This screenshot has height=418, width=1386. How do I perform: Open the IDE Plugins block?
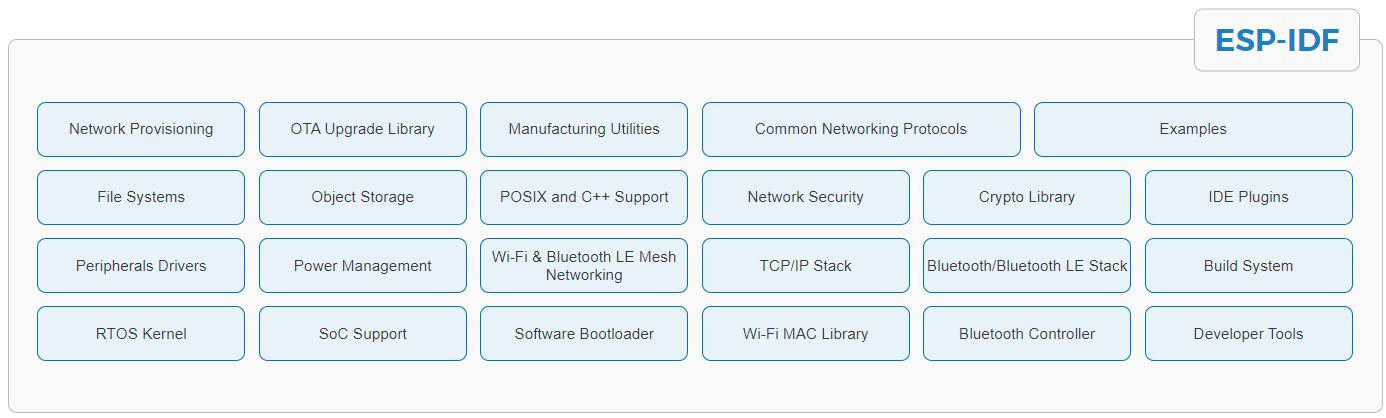(x=1249, y=197)
